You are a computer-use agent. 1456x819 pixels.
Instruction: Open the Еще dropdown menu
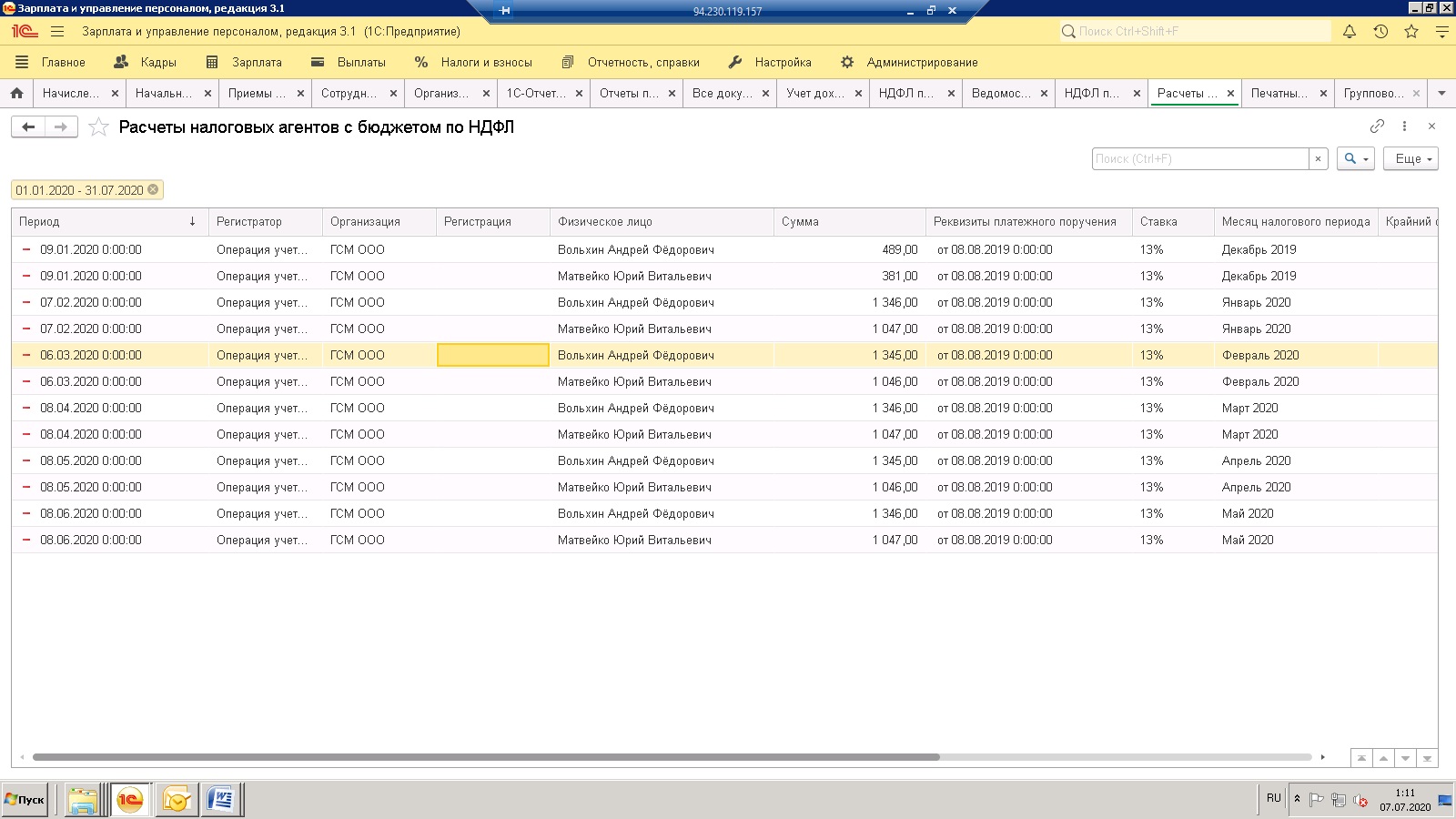1410,158
